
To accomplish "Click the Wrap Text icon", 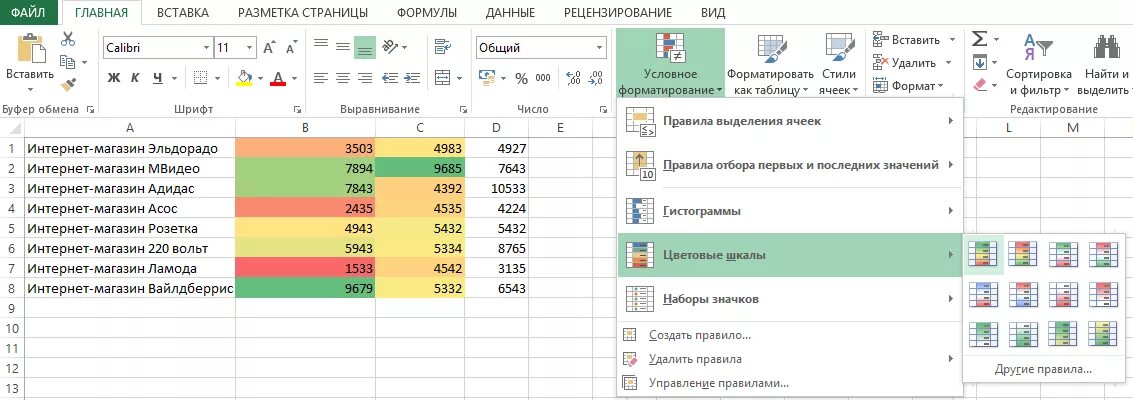I will point(442,48).
